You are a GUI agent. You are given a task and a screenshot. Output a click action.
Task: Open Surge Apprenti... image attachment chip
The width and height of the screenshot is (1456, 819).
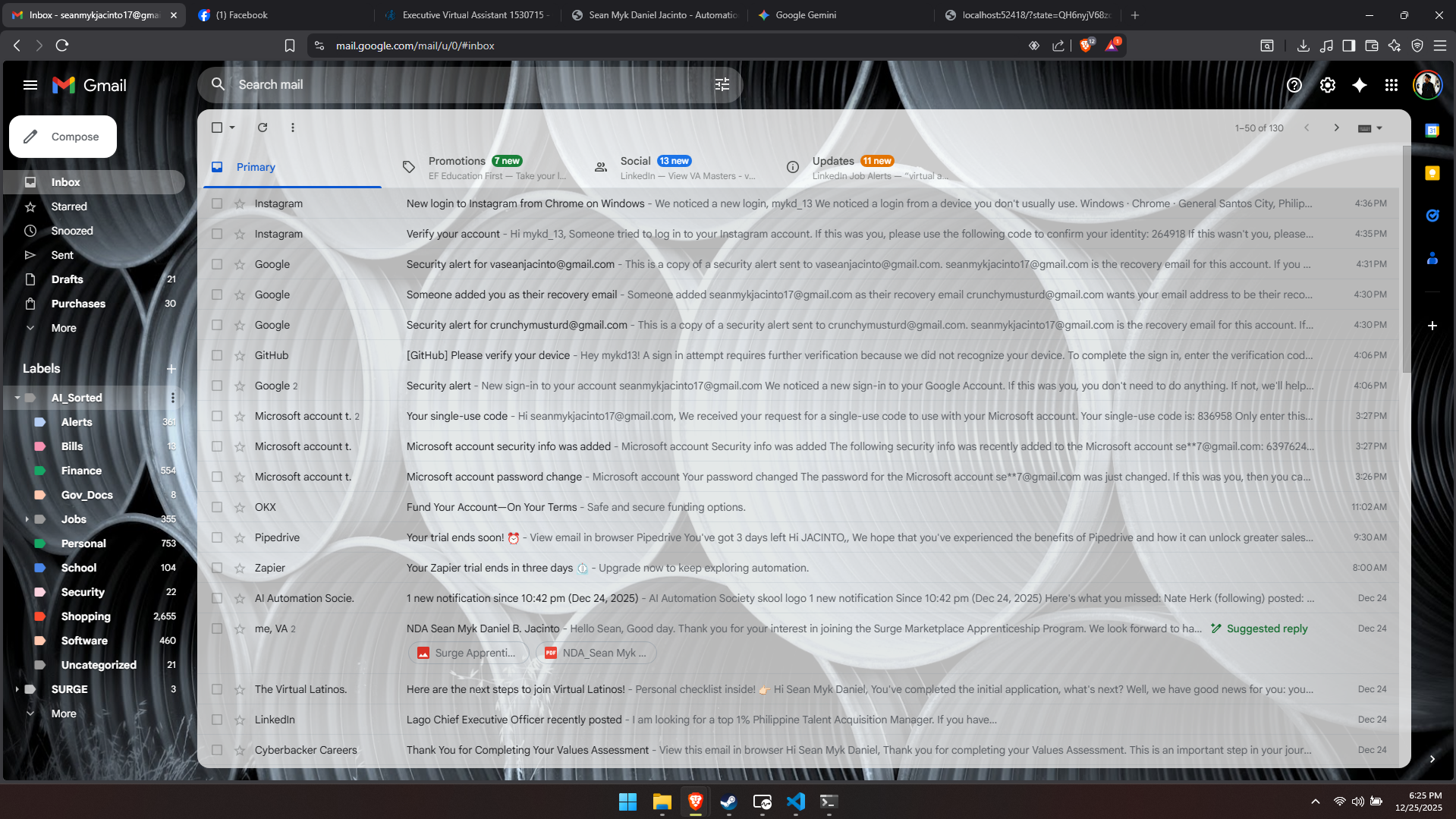coord(468,653)
